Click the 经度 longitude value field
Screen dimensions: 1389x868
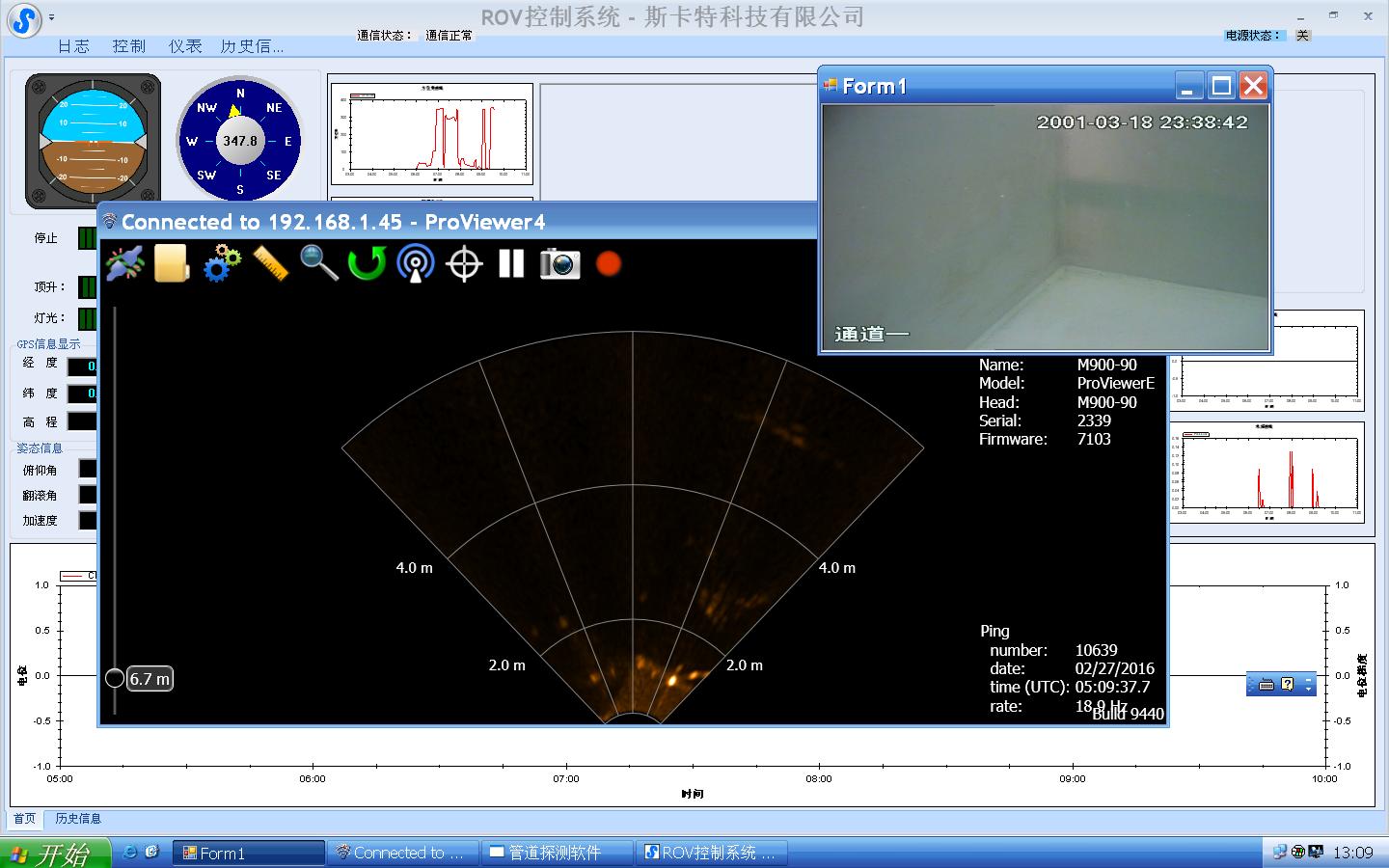click(82, 366)
